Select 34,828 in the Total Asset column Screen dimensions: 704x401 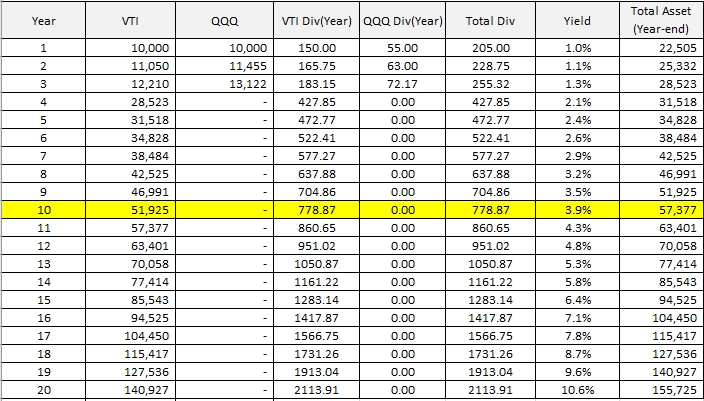point(661,120)
